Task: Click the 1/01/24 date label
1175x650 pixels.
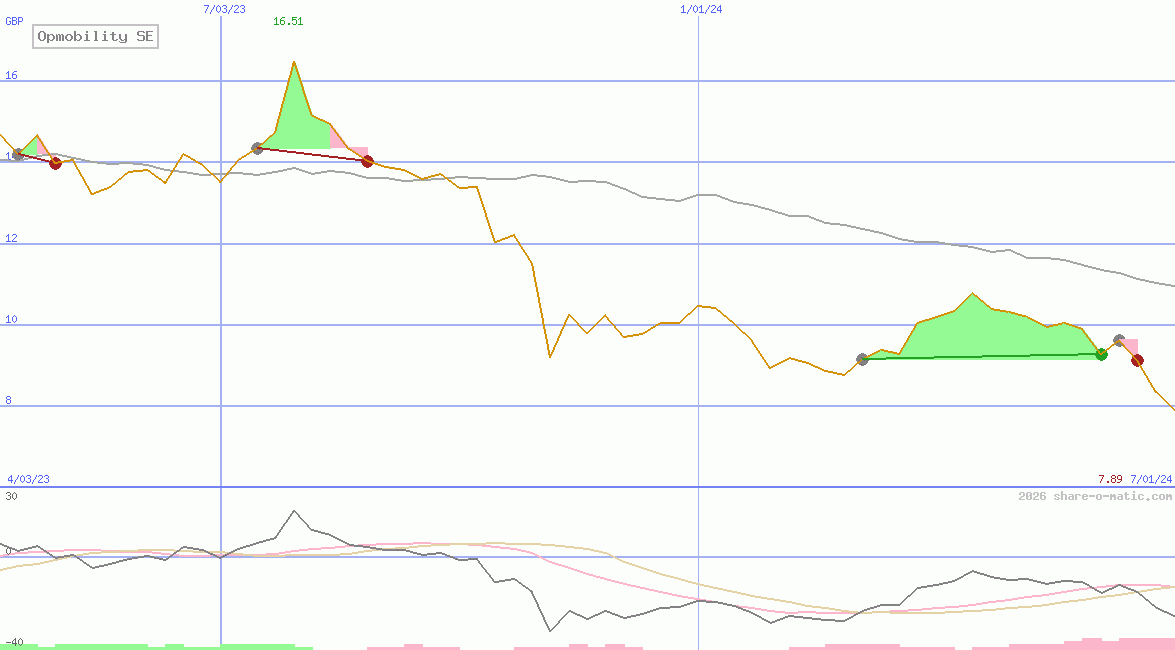Action: pyautogui.click(x=701, y=9)
